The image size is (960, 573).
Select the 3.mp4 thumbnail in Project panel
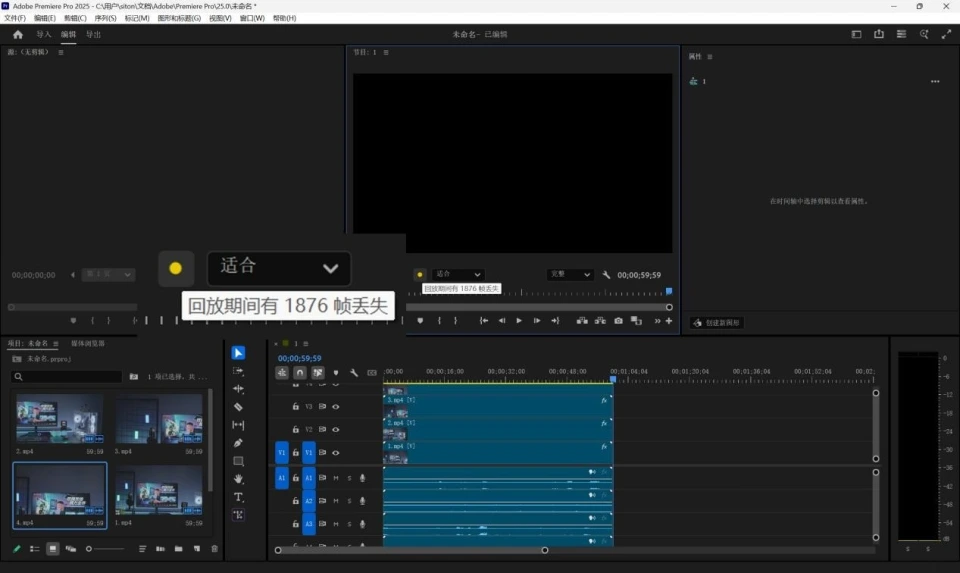(x=158, y=418)
